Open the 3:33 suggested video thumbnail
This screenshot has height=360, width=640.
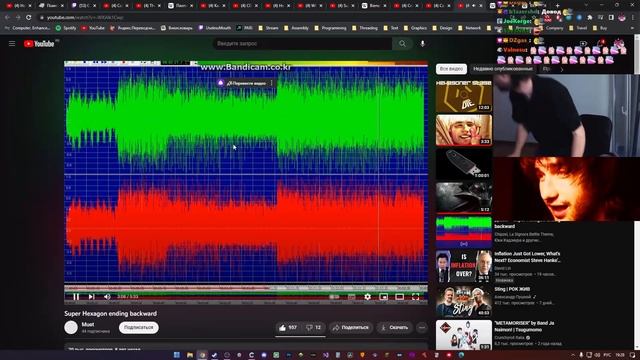tap(464, 130)
